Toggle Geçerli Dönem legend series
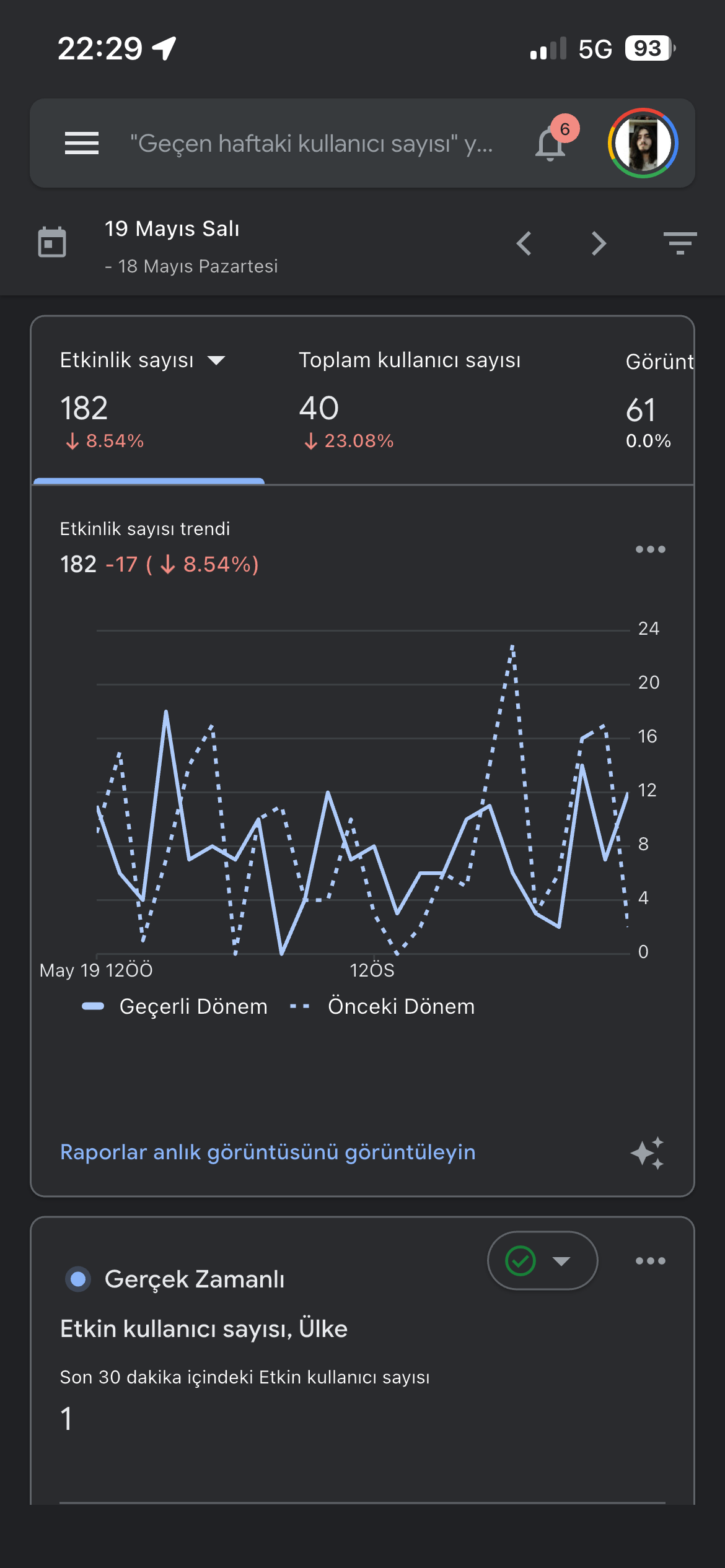Viewport: 725px width, 1568px height. pos(175,1006)
